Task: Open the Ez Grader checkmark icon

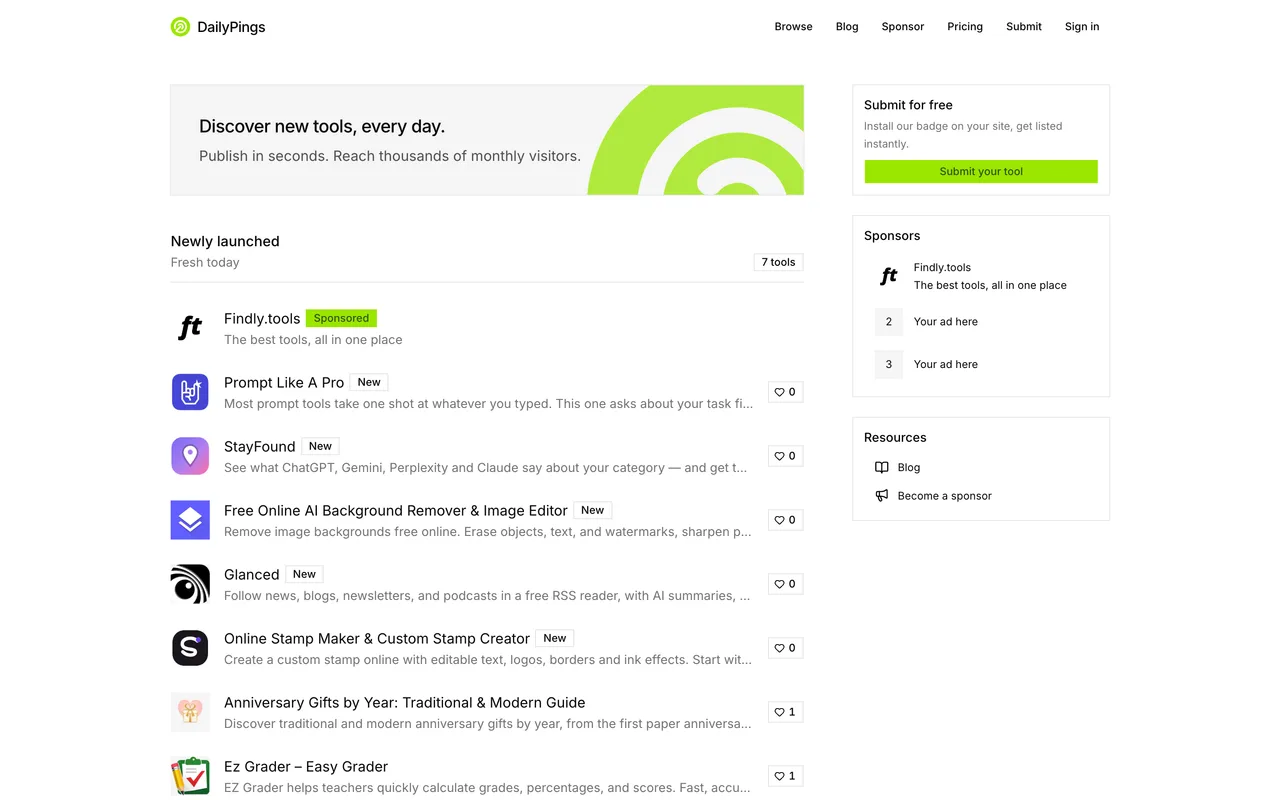Action: [x=190, y=776]
